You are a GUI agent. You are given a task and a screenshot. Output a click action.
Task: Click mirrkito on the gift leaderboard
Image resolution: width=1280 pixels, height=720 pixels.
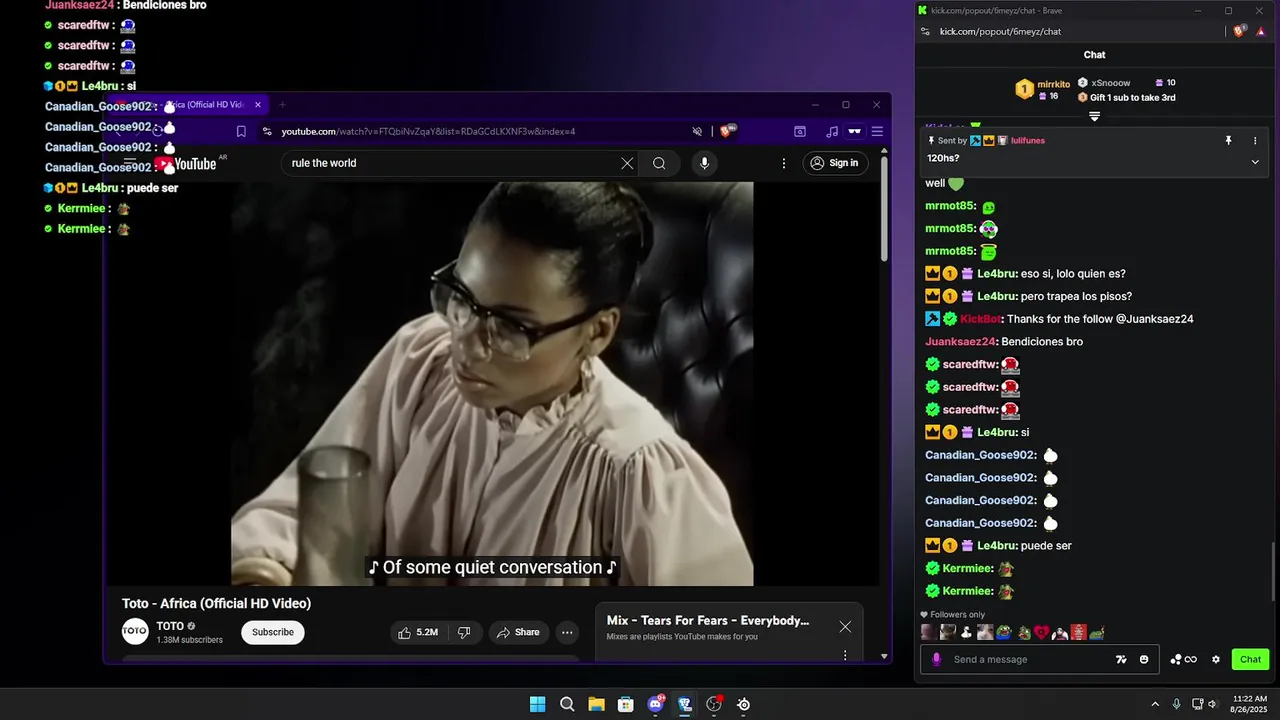(x=1053, y=84)
